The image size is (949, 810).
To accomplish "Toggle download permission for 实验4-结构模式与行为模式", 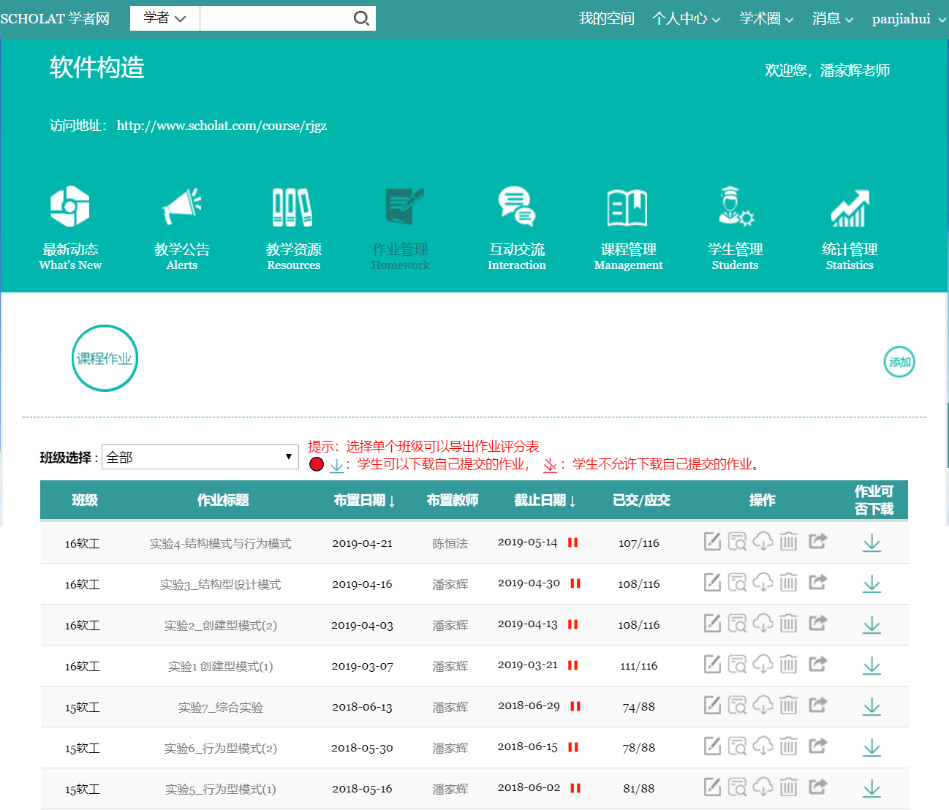I will [872, 542].
